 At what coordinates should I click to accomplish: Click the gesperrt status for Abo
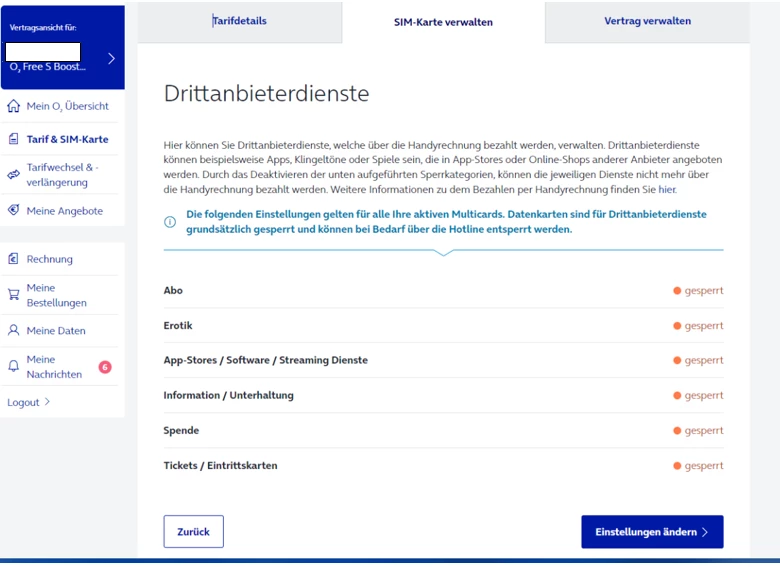click(698, 290)
